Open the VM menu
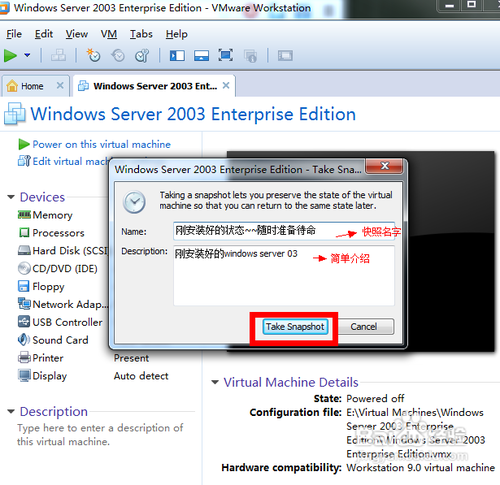 tap(109, 34)
